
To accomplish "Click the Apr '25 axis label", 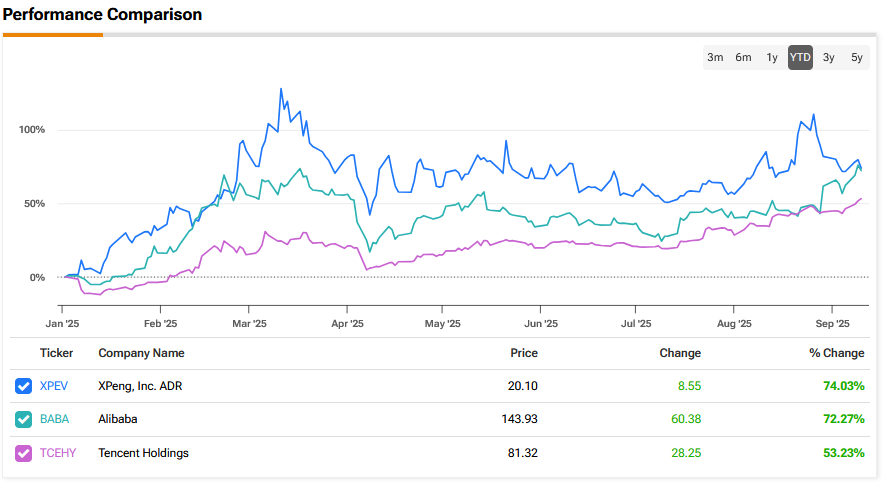I will pyautogui.click(x=347, y=324).
